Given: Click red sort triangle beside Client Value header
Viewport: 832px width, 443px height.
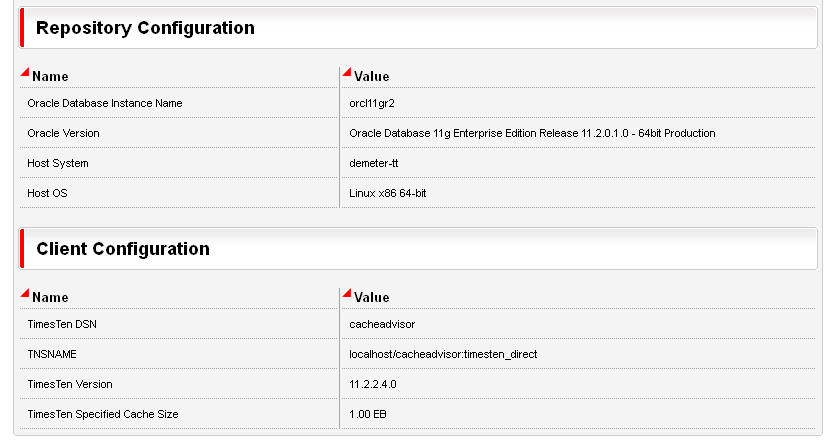Looking at the screenshot, I should (x=347, y=293).
